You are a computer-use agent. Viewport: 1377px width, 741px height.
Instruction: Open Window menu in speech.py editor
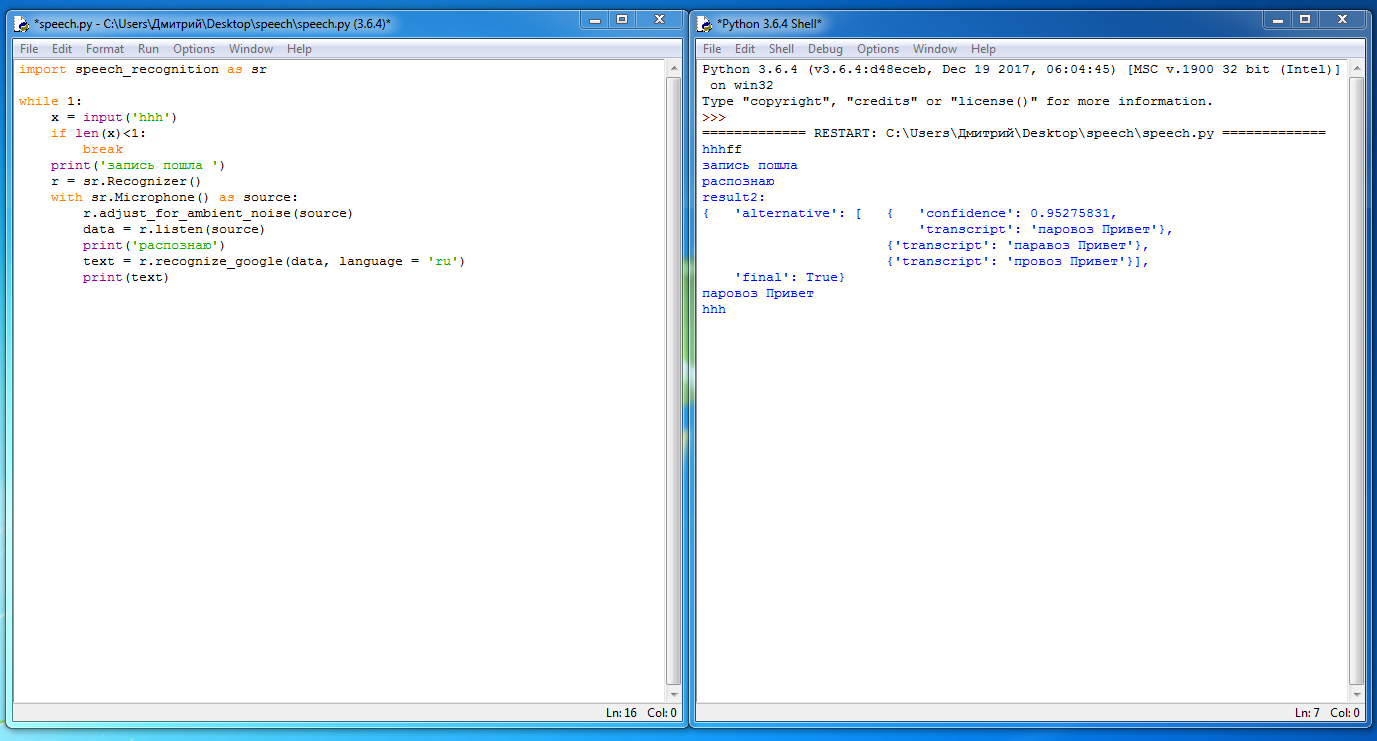click(251, 48)
